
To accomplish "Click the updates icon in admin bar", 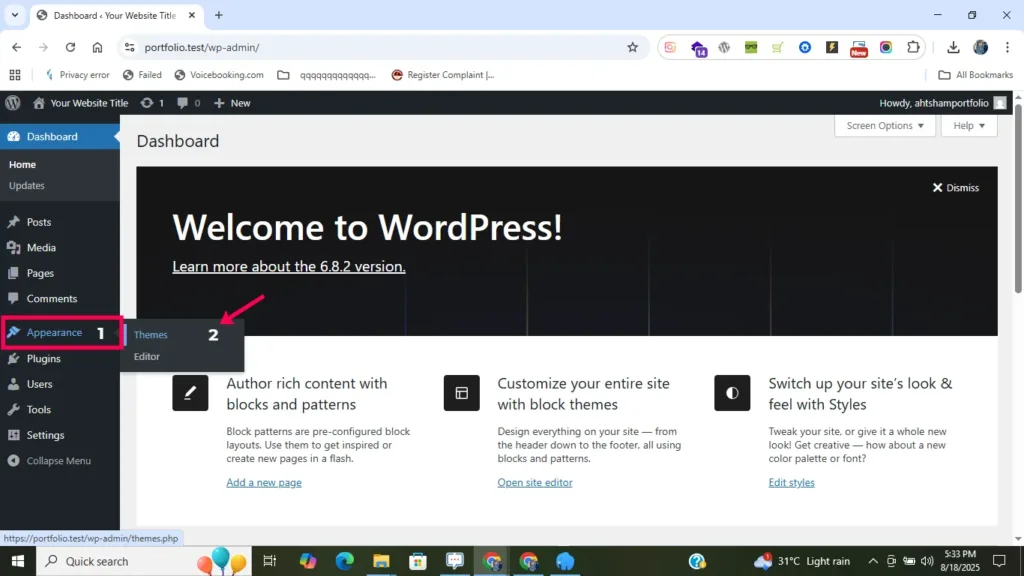I will (x=152, y=103).
